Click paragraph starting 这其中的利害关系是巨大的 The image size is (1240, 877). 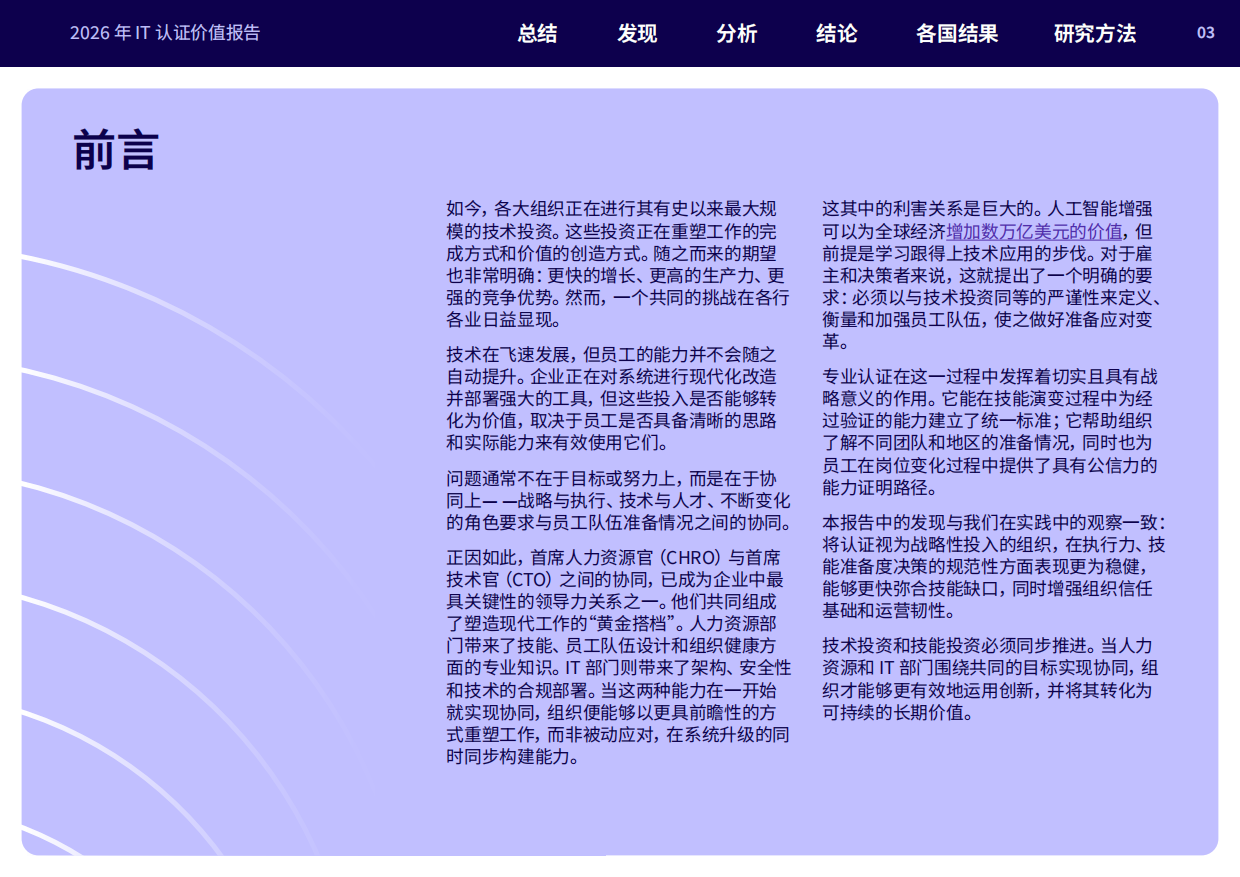(x=990, y=275)
